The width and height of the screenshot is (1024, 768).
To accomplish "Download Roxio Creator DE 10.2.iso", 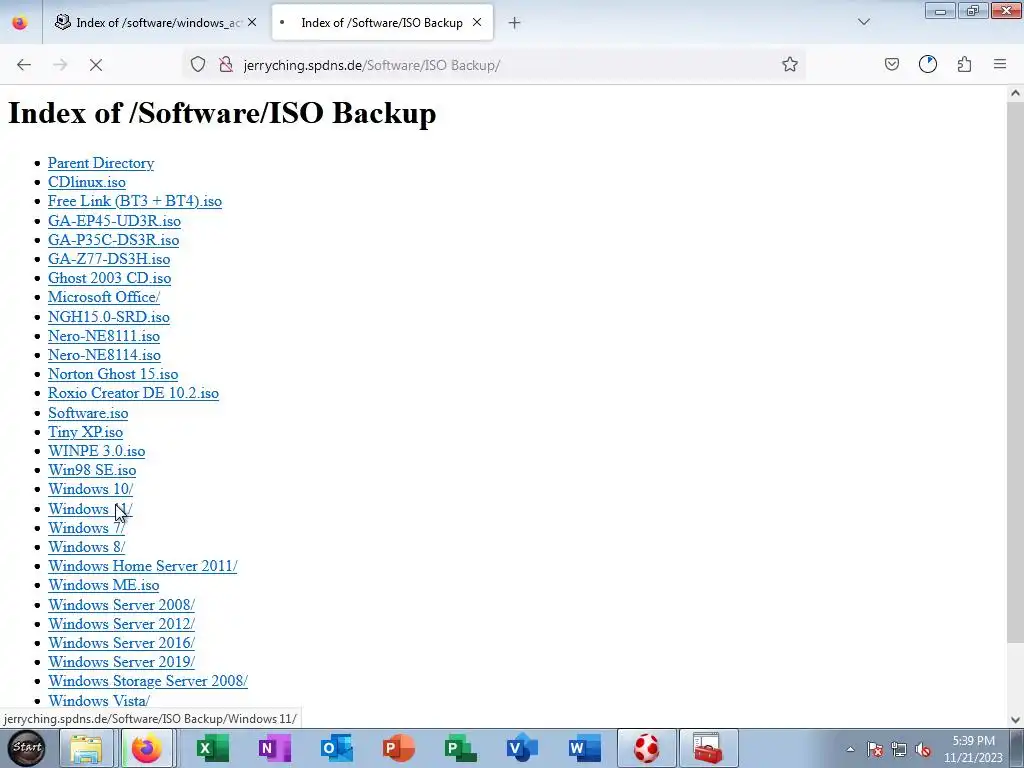I will click(133, 392).
